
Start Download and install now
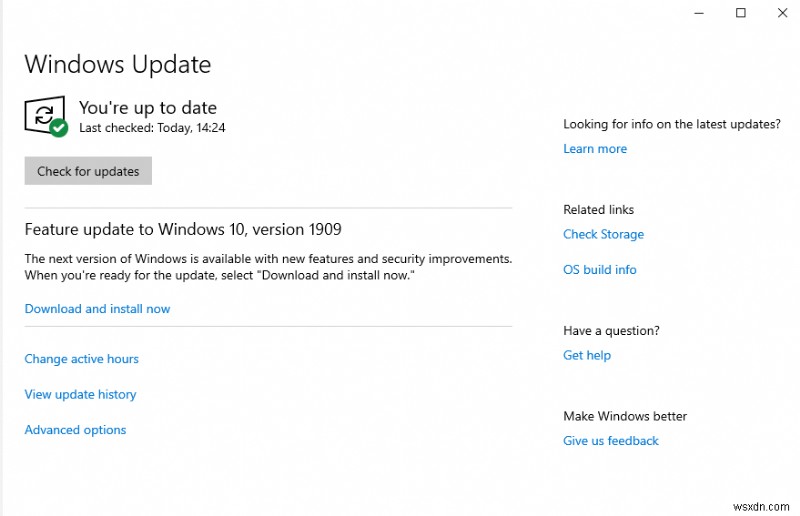pyautogui.click(x=97, y=309)
